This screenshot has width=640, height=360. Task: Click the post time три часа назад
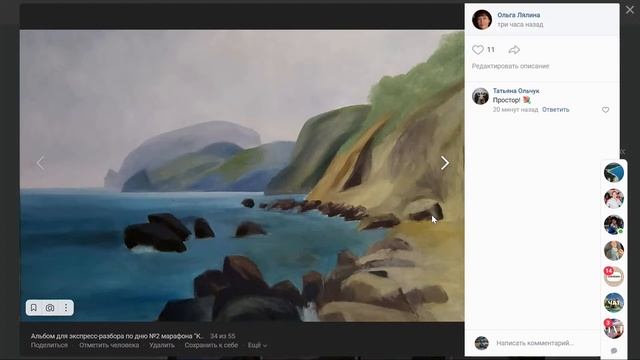520,24
